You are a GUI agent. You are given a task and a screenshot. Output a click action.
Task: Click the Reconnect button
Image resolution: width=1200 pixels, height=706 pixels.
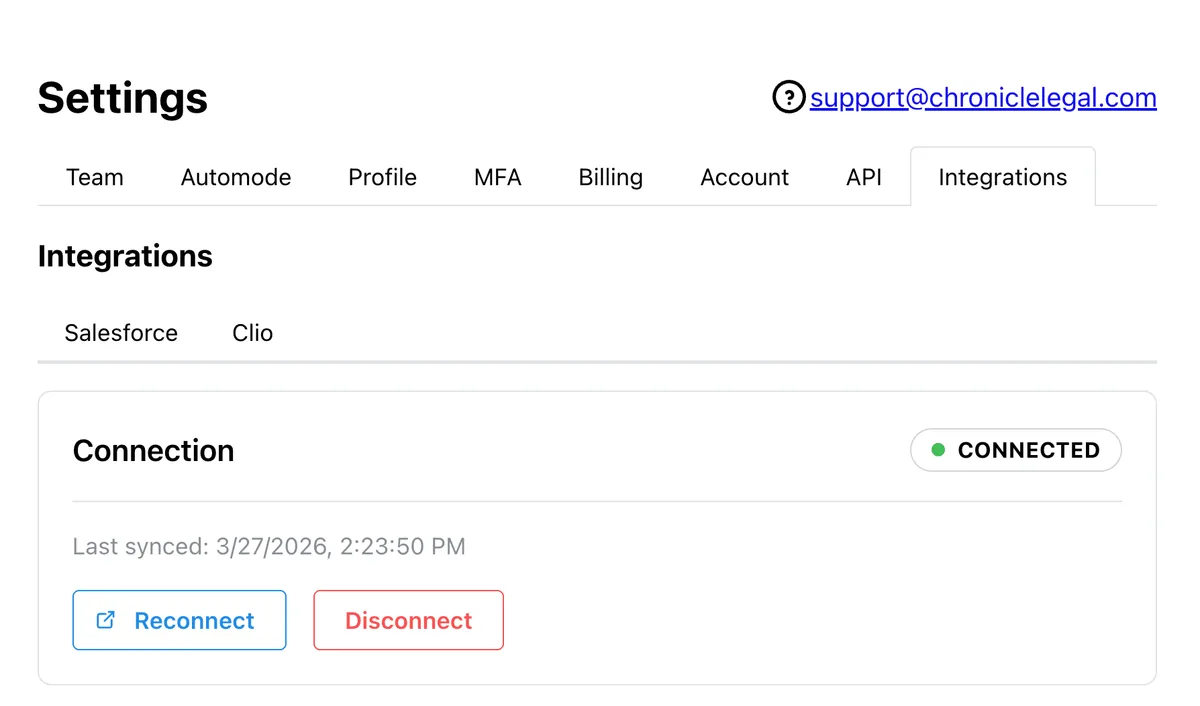(179, 620)
